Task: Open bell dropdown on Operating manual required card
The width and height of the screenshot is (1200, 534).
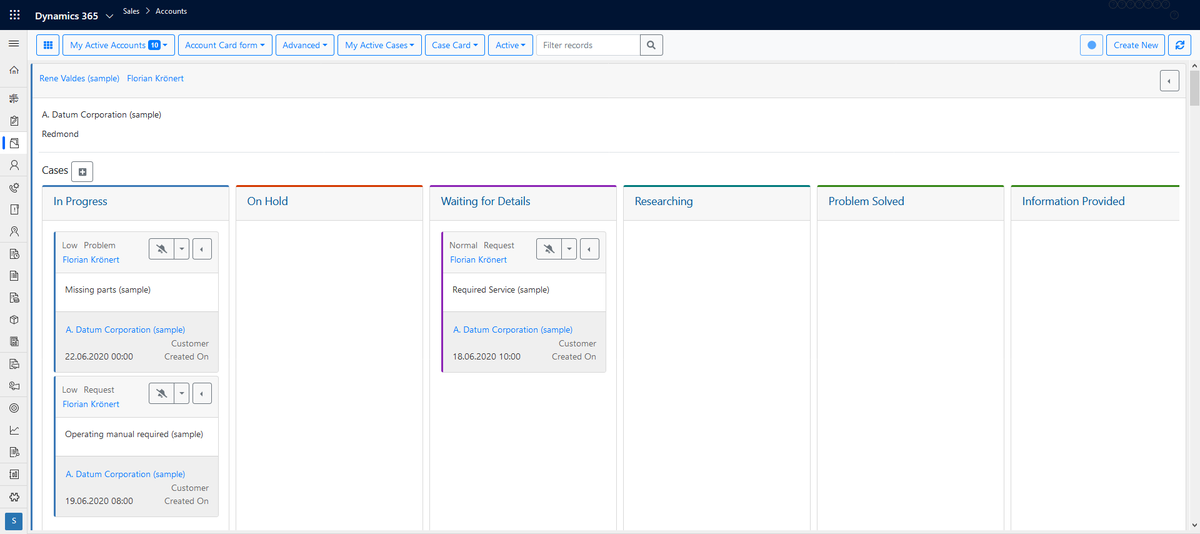Action: [x=181, y=393]
